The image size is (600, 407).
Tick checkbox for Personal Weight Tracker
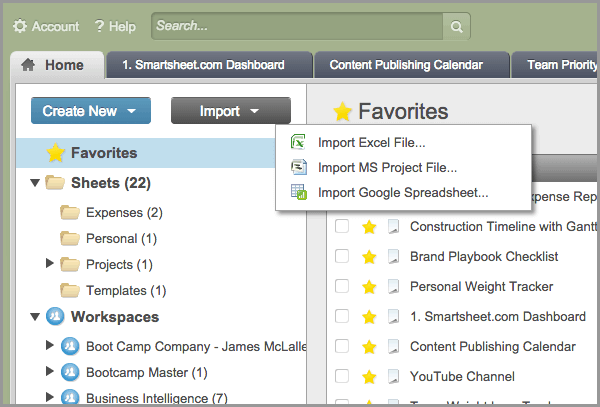[342, 287]
